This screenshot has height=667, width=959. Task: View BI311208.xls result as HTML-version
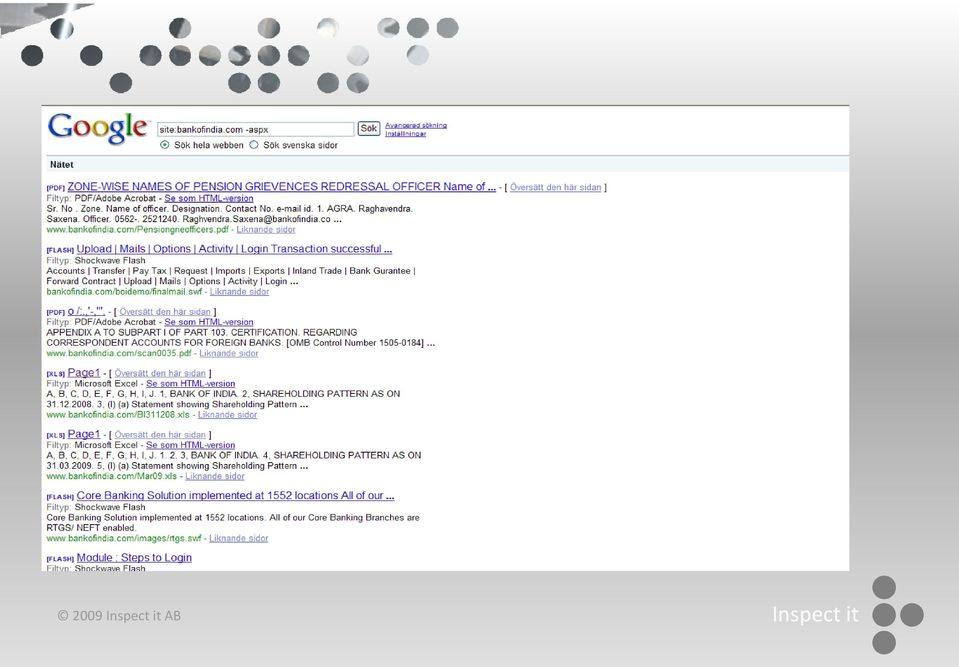point(190,383)
